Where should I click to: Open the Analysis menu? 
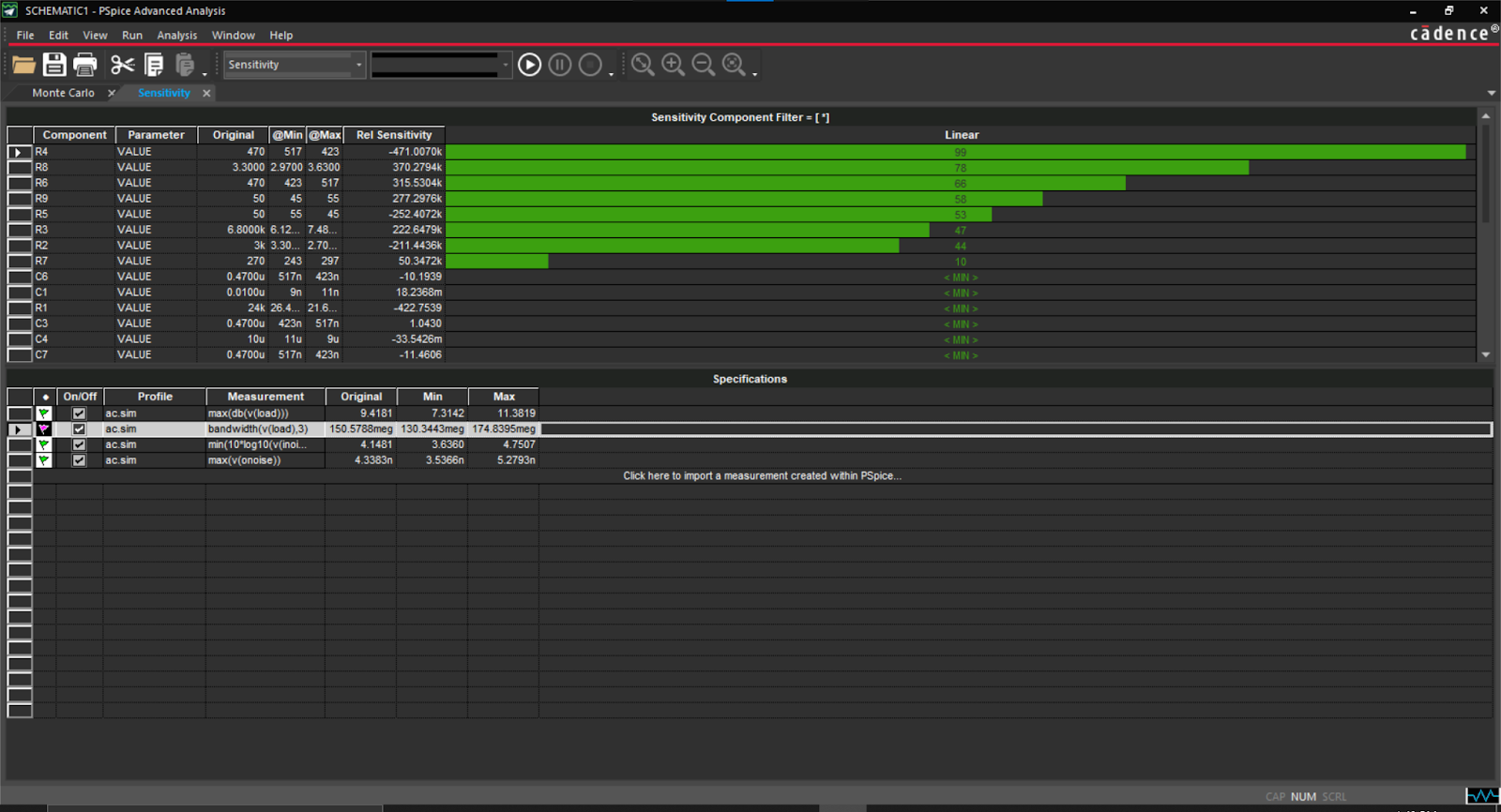[177, 36]
